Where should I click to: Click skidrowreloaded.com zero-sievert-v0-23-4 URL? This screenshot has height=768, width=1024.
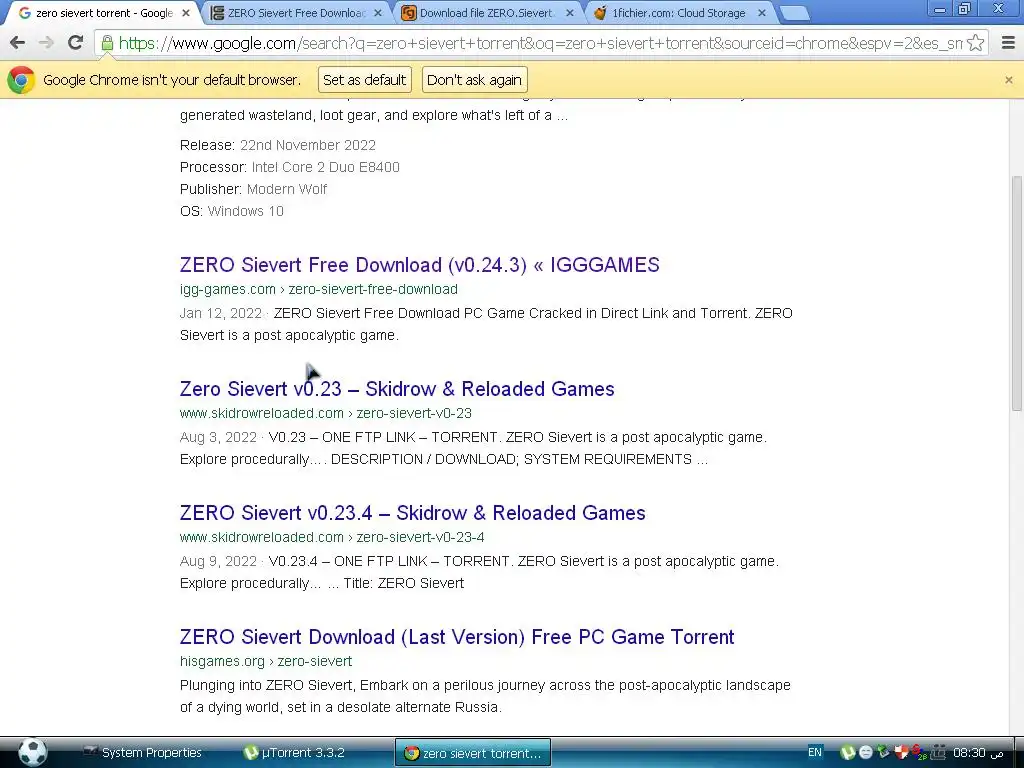click(x=332, y=537)
